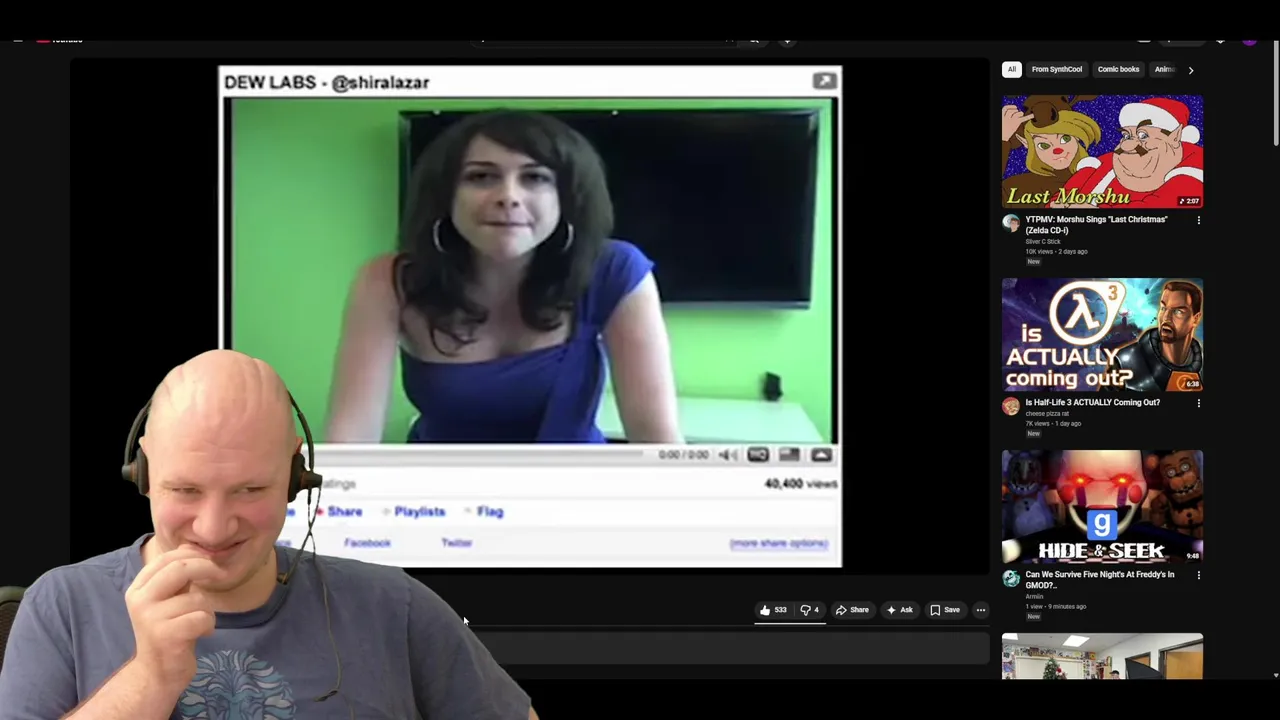Visit the cheese pizza rat channel name
1280x720 pixels.
(x=1047, y=414)
